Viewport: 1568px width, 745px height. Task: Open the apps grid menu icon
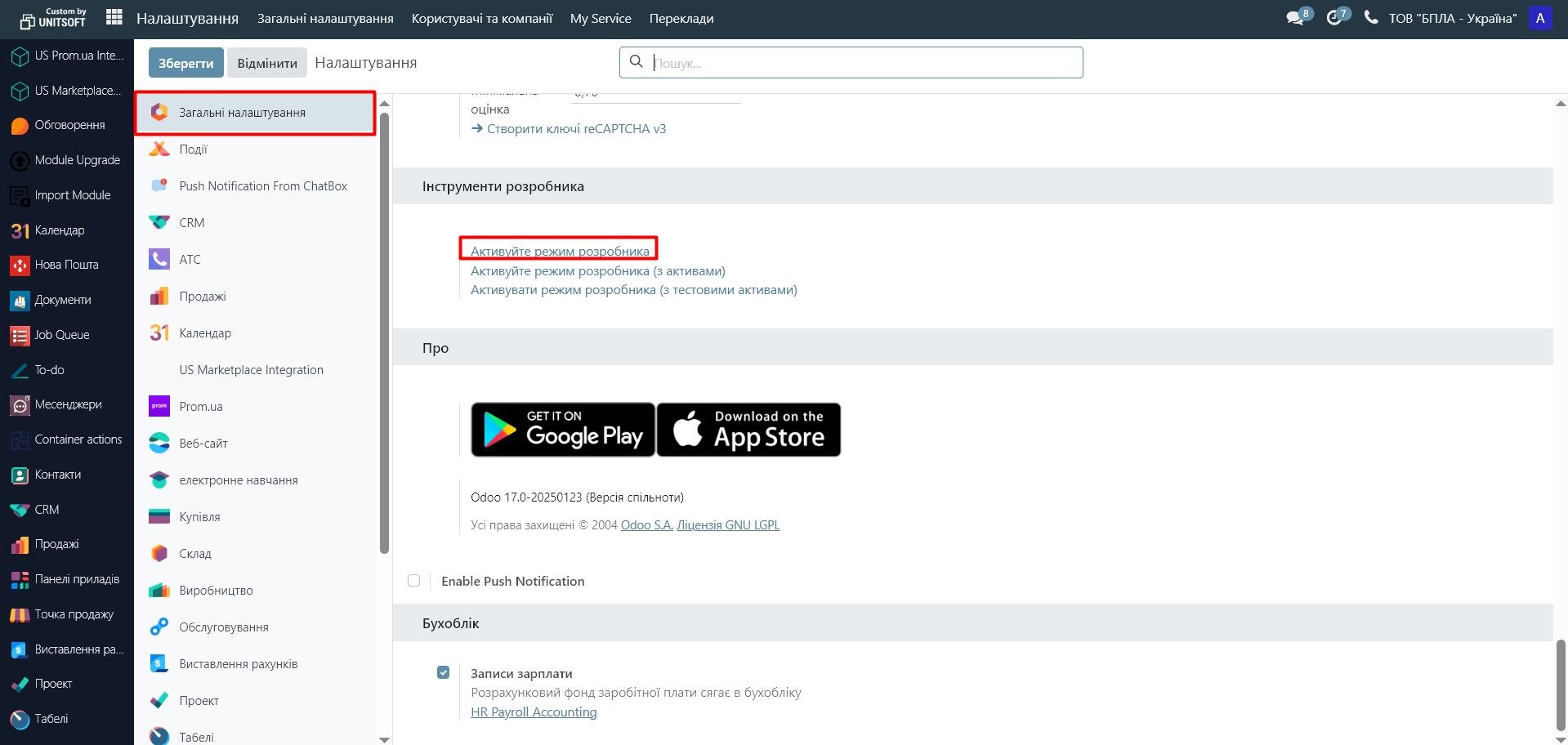click(114, 17)
